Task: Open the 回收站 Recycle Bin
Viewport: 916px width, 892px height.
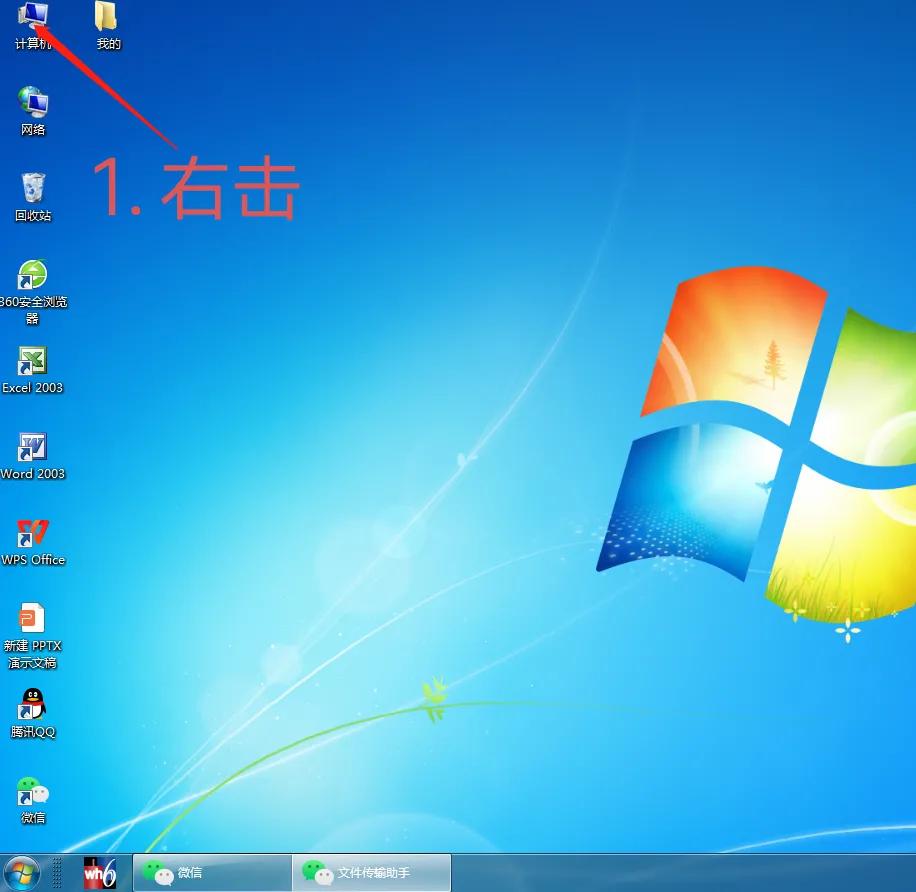Action: 31,192
